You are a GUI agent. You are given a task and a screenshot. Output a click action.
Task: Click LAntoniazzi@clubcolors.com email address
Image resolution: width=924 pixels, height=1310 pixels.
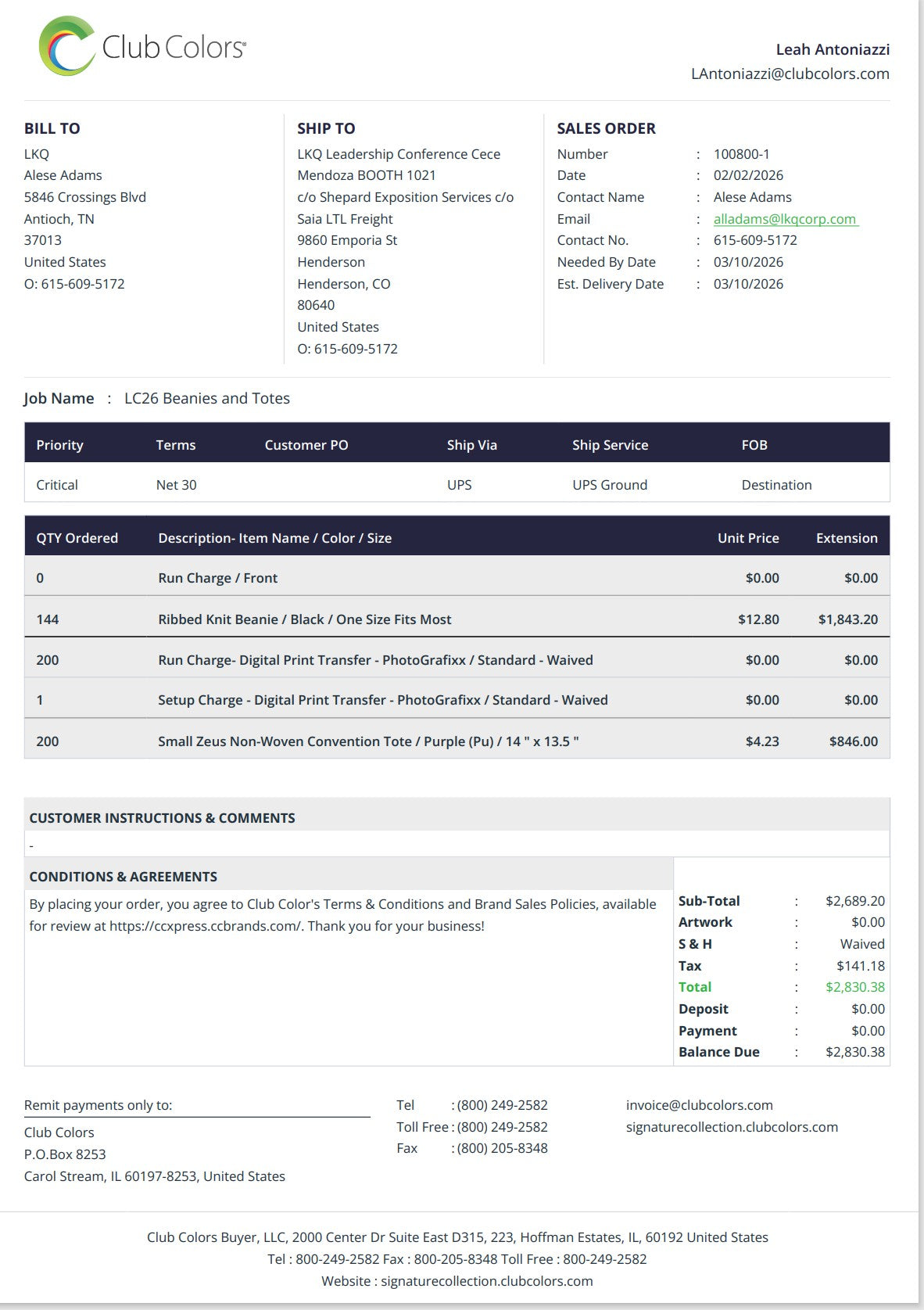[x=790, y=74]
